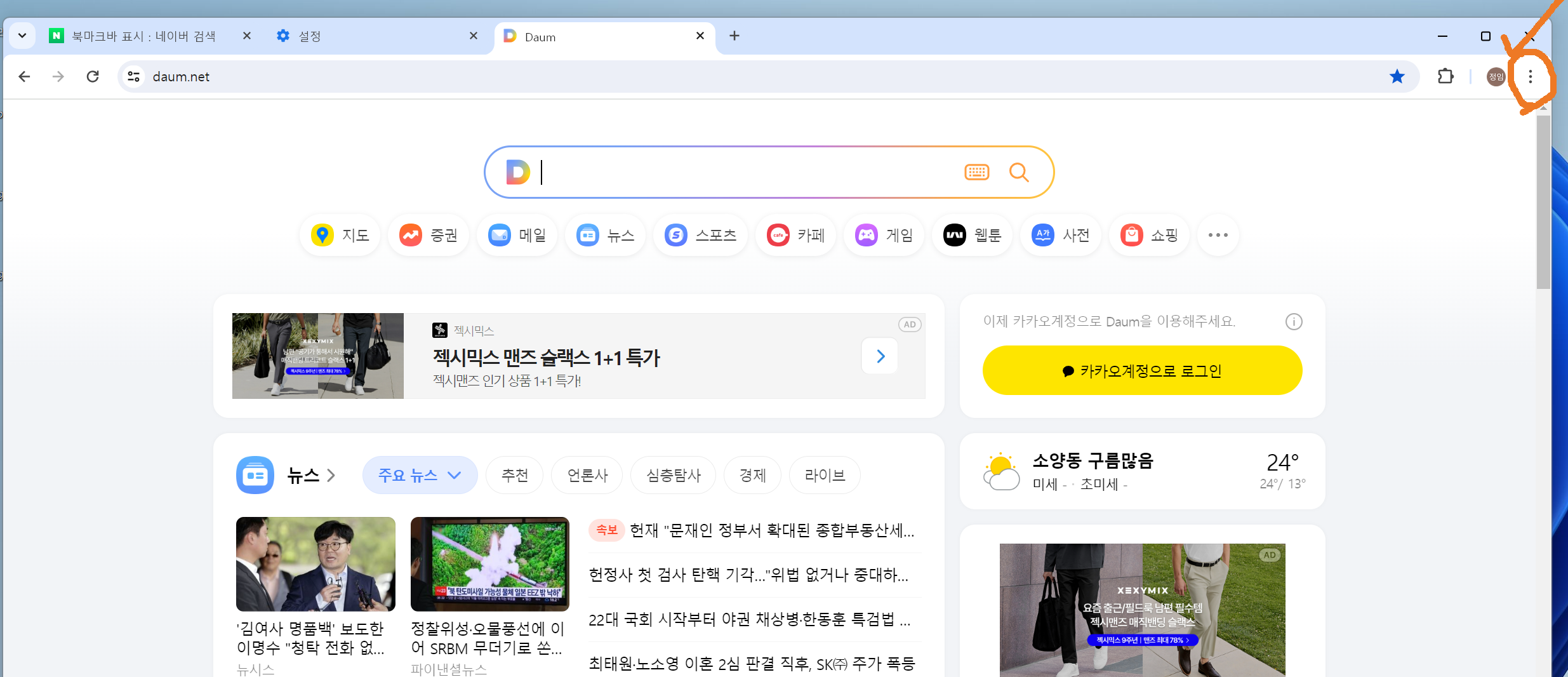Screen dimensions: 1568x677
Task: Click the bookmark star icon
Action: (1397, 76)
